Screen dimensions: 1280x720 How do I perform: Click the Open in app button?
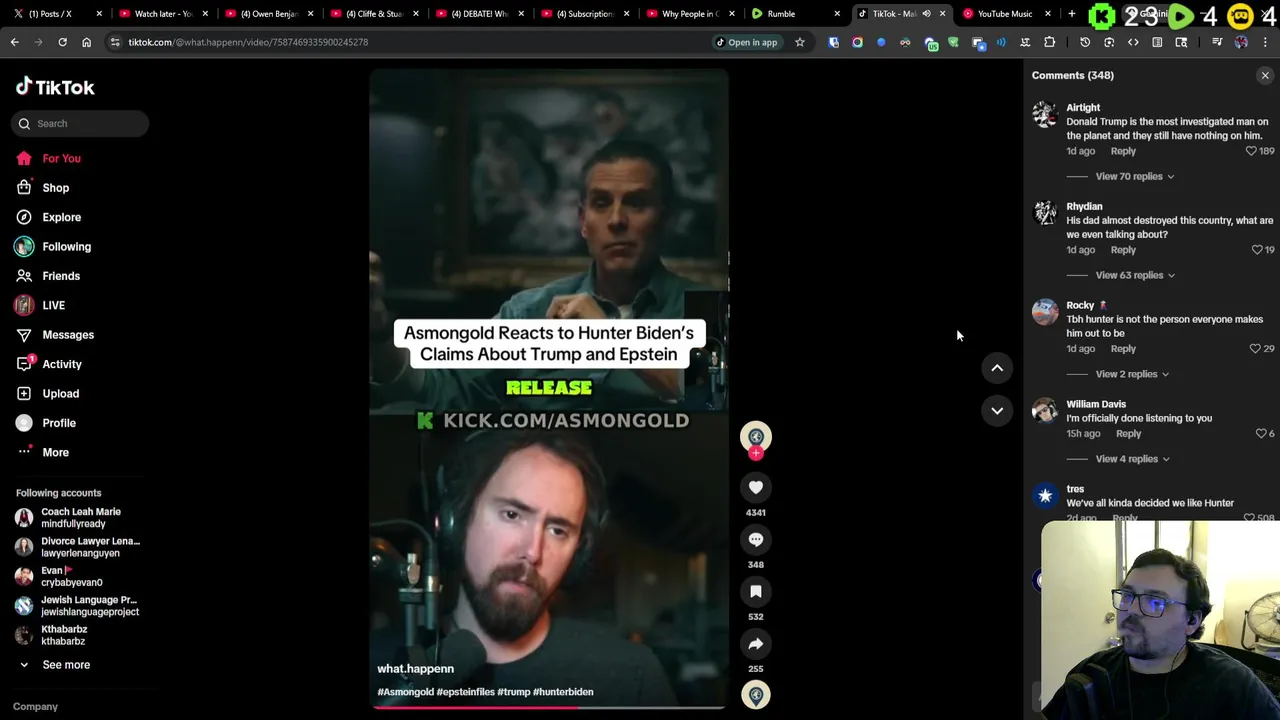click(746, 42)
